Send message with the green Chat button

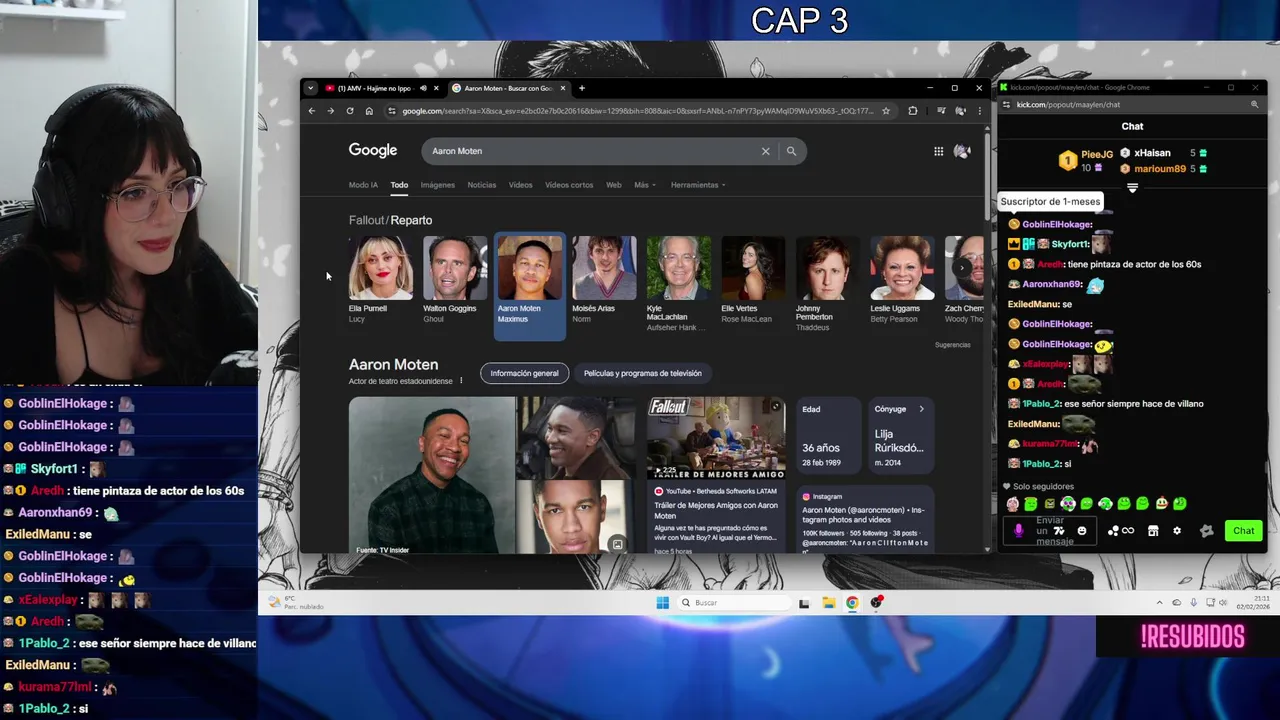(1243, 531)
